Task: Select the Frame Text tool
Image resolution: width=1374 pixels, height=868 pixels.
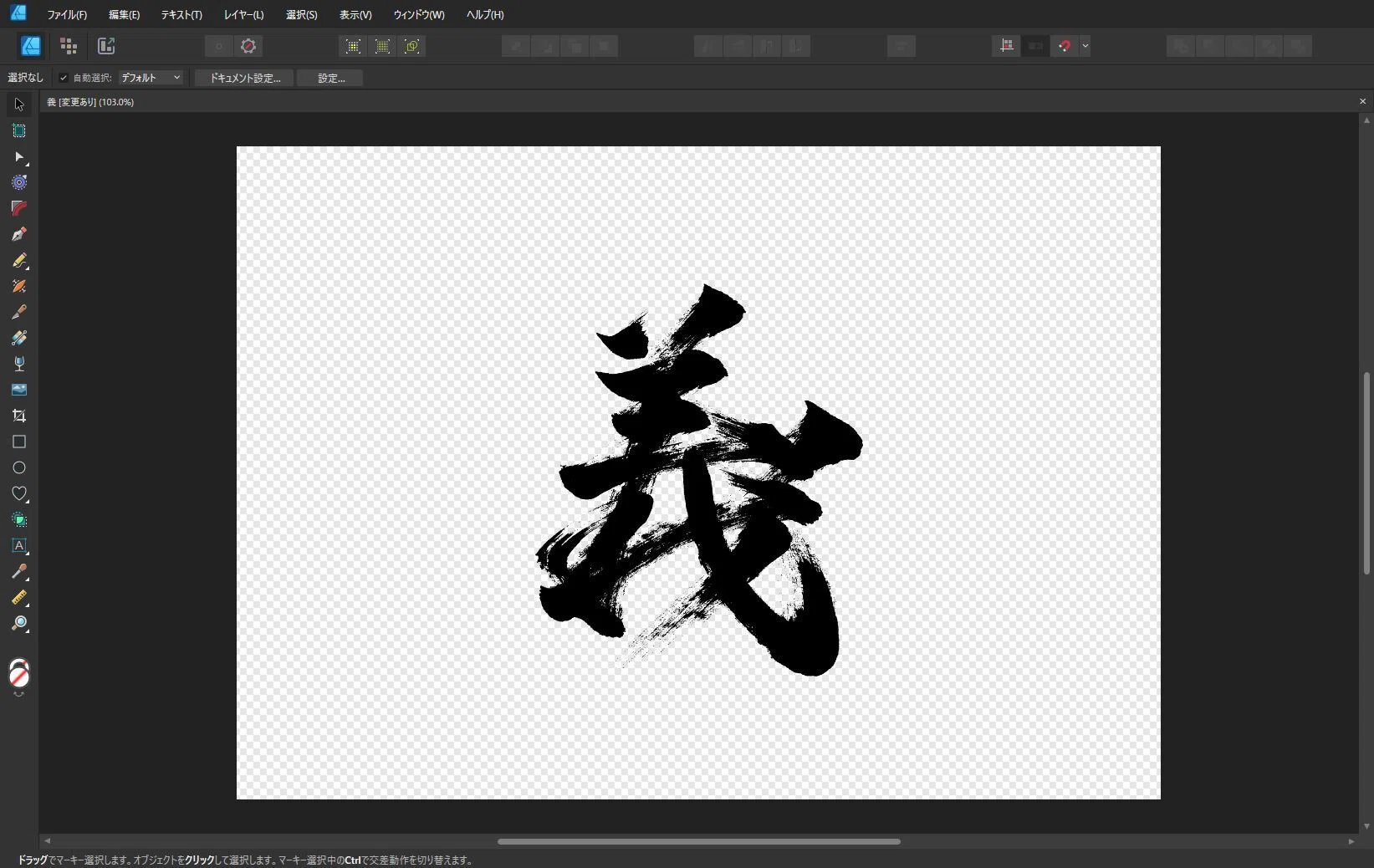Action: (18, 545)
